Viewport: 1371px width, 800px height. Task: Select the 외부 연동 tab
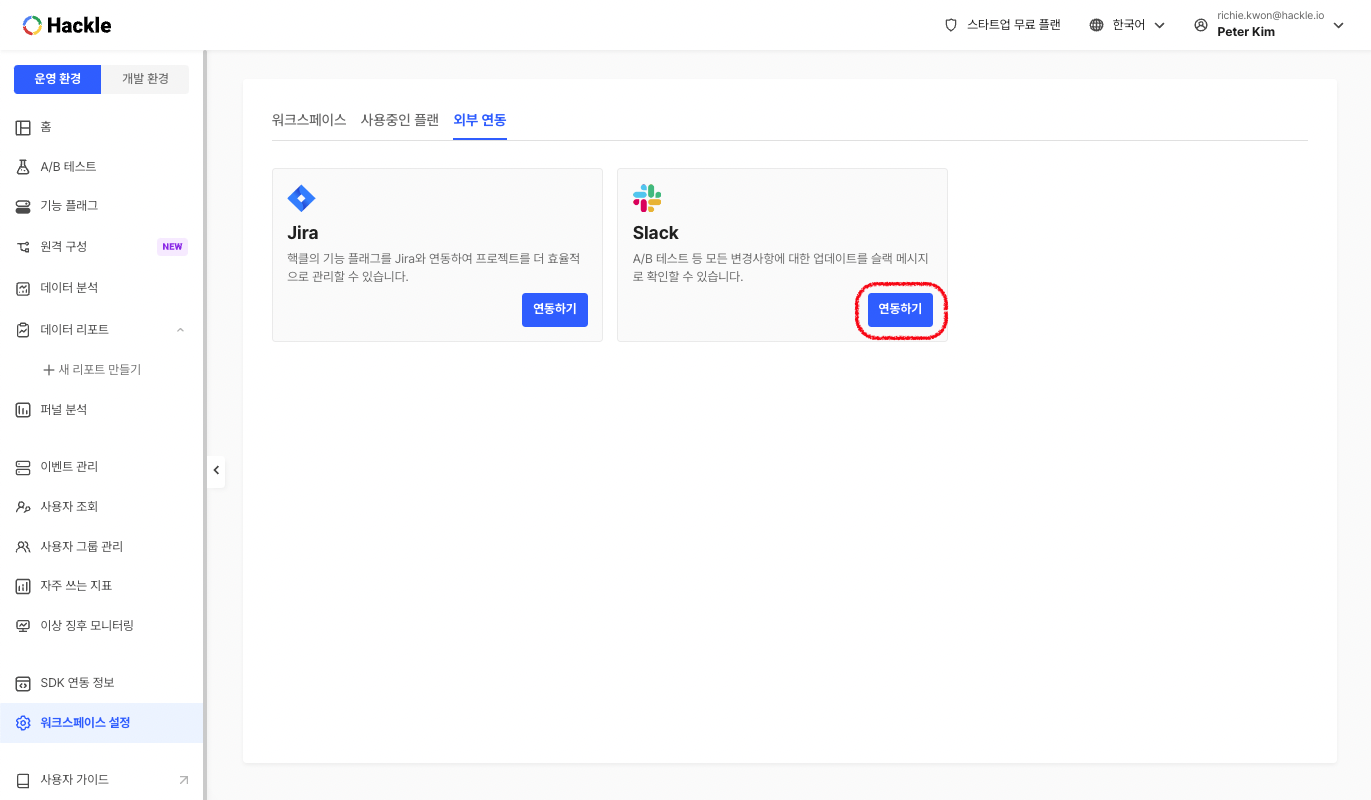click(480, 120)
